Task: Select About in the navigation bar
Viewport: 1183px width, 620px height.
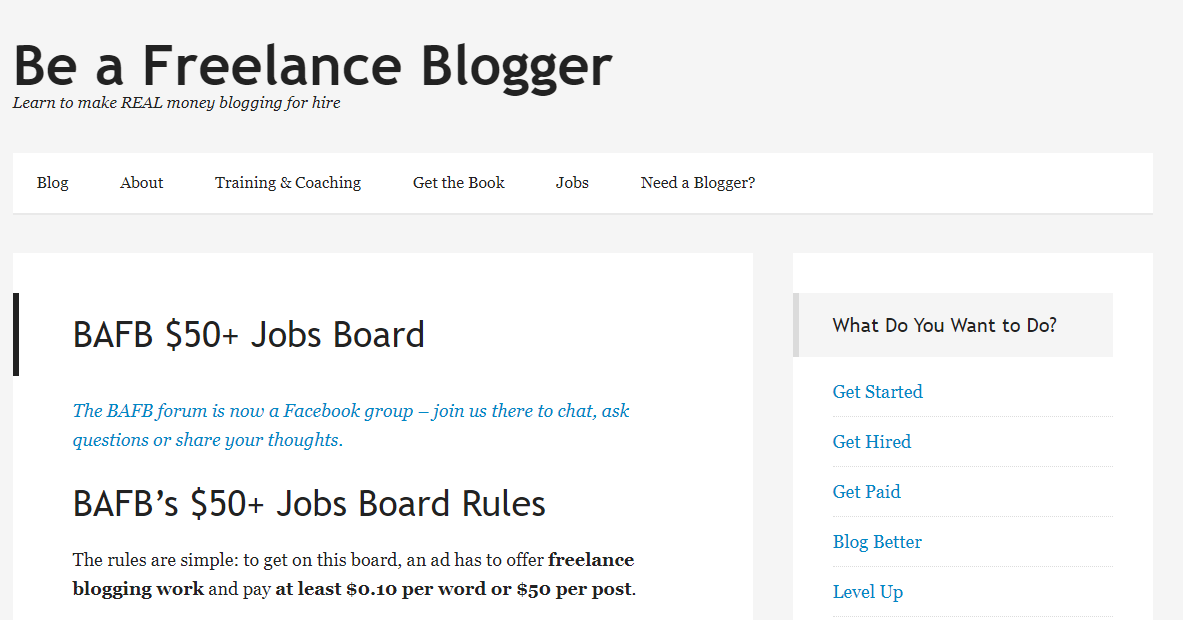Action: [x=141, y=182]
